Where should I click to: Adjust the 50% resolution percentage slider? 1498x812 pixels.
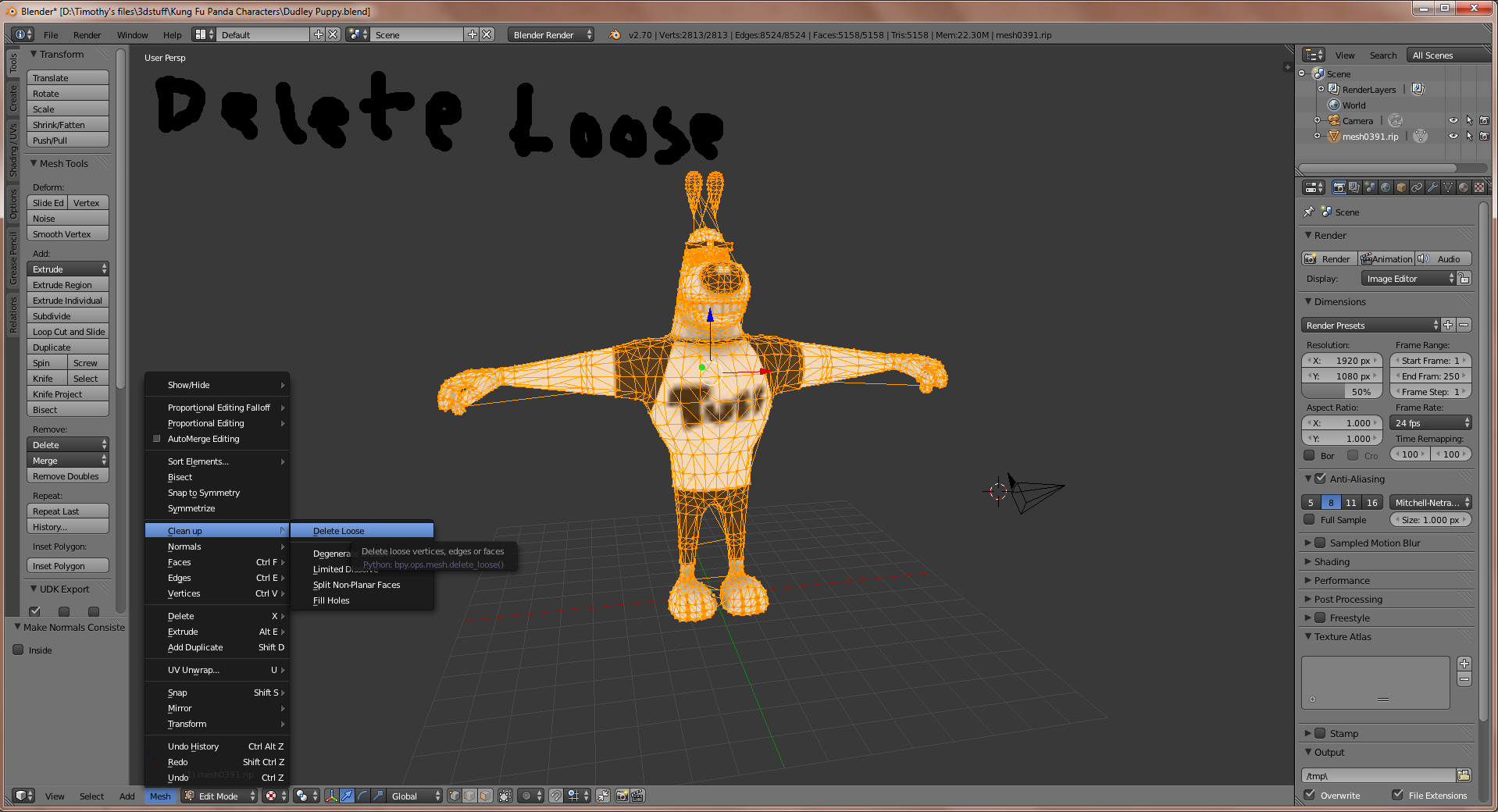point(1342,392)
